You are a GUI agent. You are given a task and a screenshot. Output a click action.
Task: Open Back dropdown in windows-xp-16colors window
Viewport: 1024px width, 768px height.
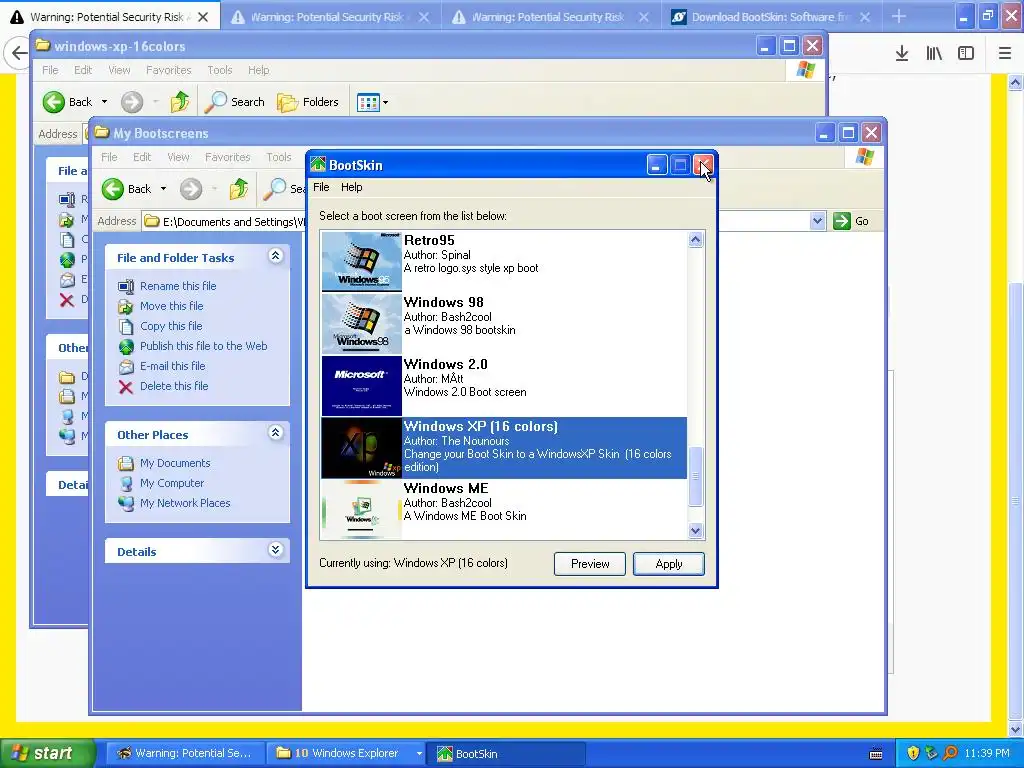(104, 102)
